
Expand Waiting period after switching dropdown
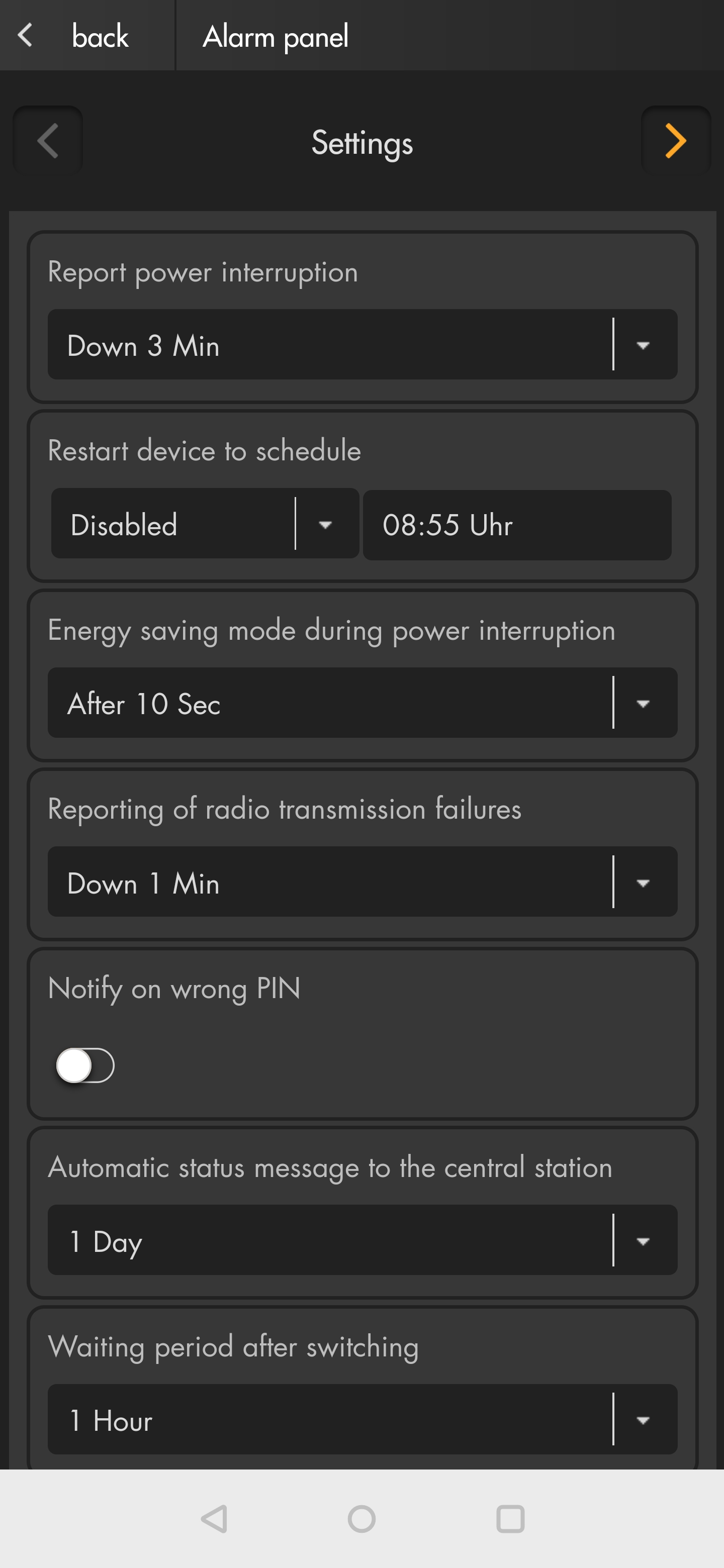tap(361, 1419)
